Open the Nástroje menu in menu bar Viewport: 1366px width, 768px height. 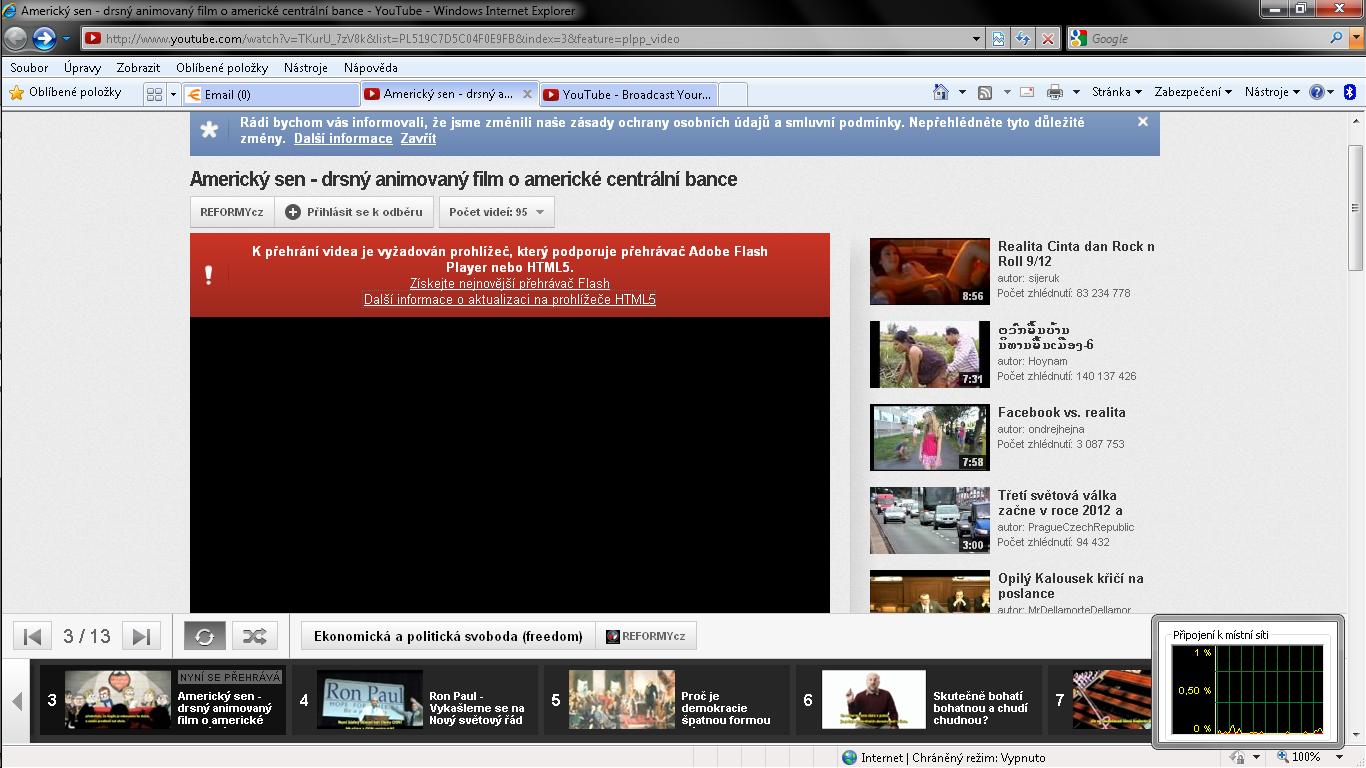[x=306, y=68]
